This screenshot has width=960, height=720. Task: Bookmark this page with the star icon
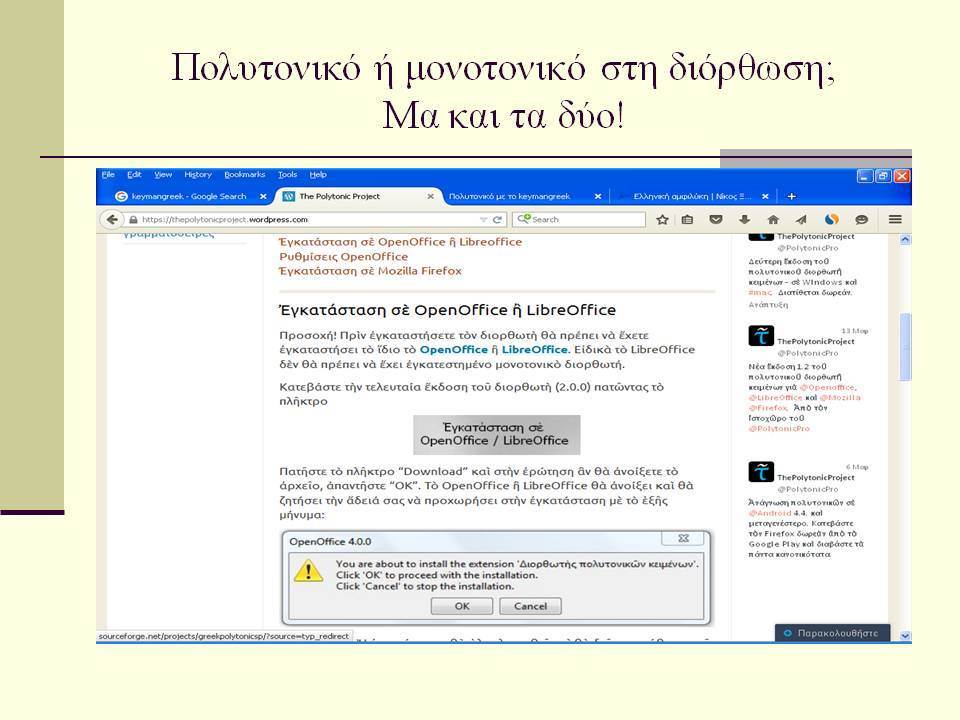[x=662, y=219]
